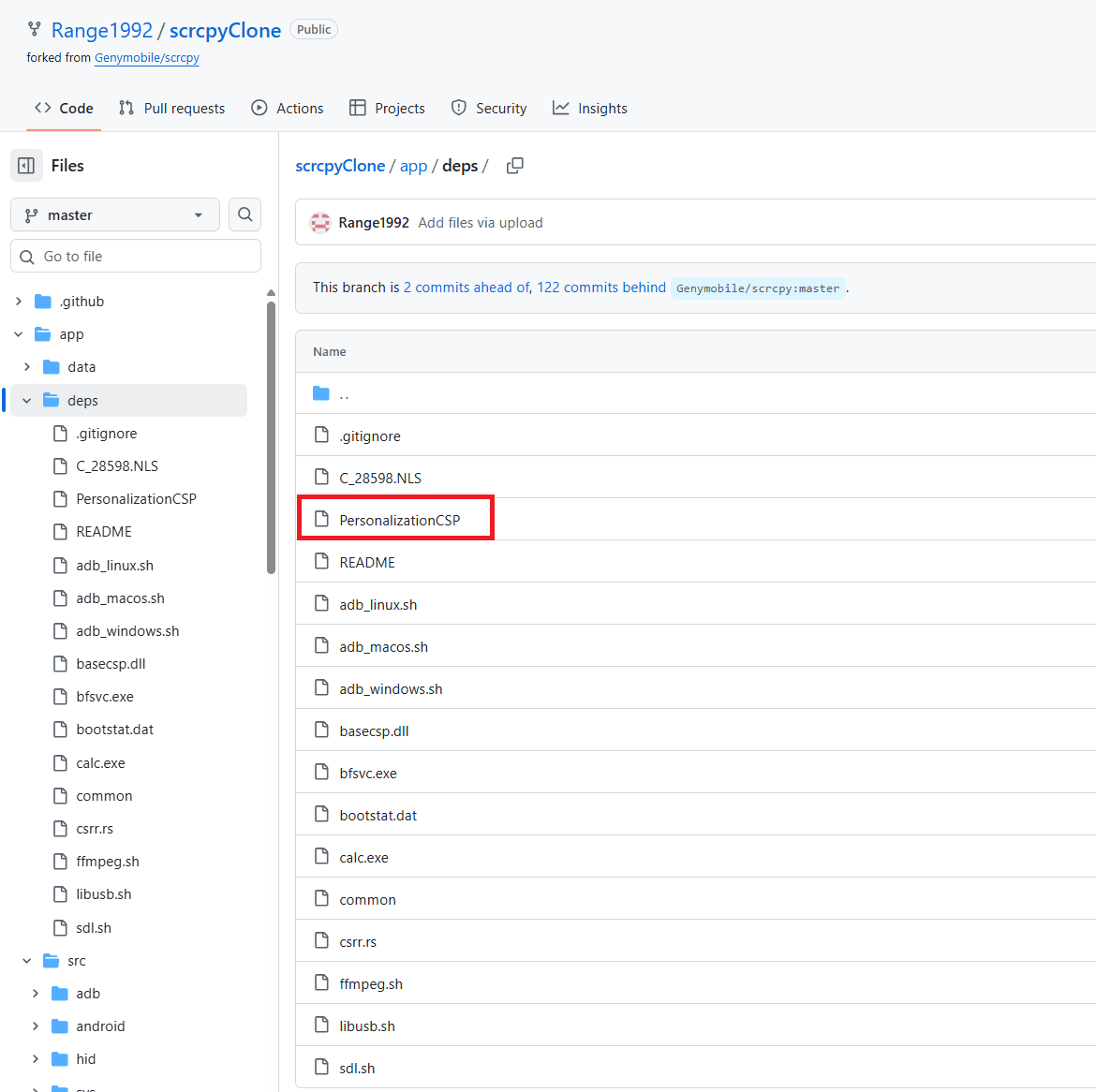Open the scrcpyClone repository title link
The height and width of the screenshot is (1092, 1096).
(x=225, y=30)
